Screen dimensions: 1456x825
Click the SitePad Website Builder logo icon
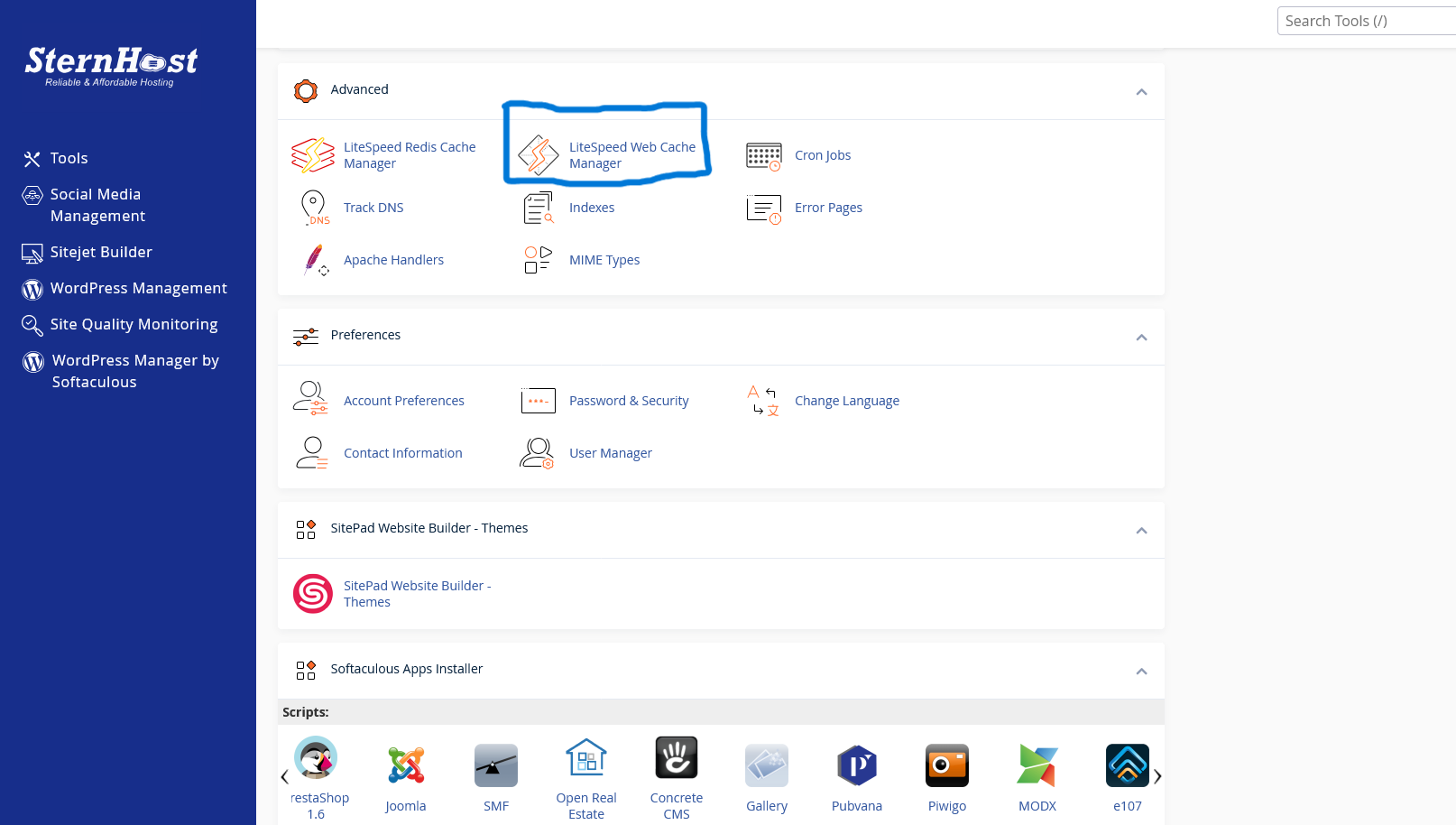(313, 594)
